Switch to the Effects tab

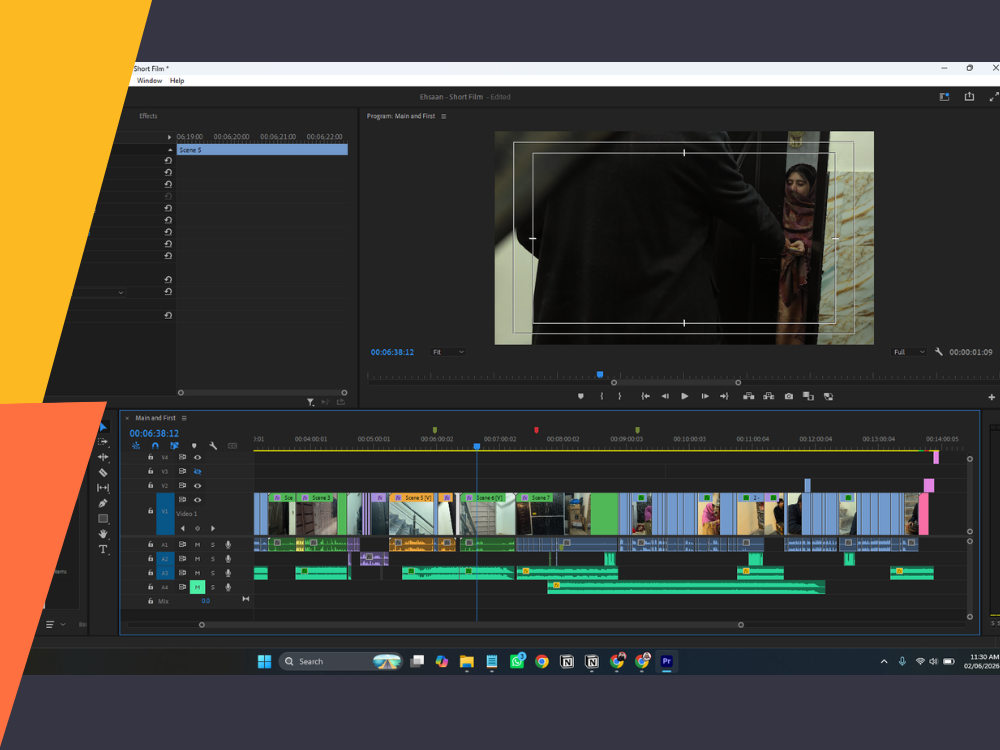(x=148, y=116)
